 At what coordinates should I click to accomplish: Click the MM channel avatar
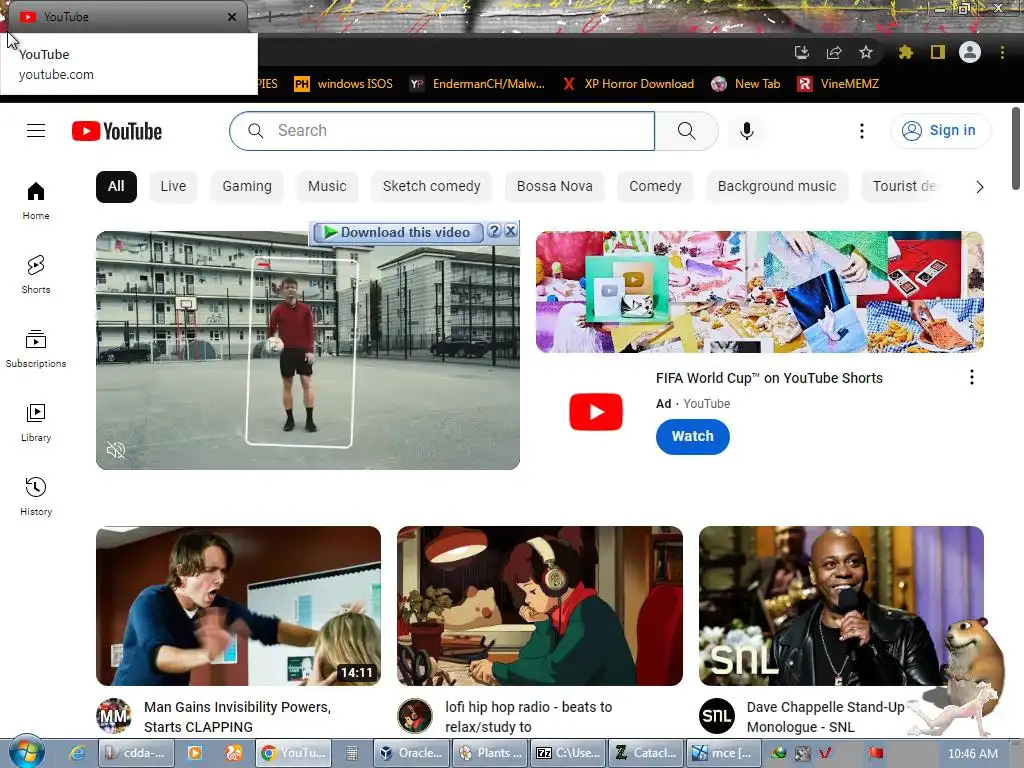click(114, 716)
